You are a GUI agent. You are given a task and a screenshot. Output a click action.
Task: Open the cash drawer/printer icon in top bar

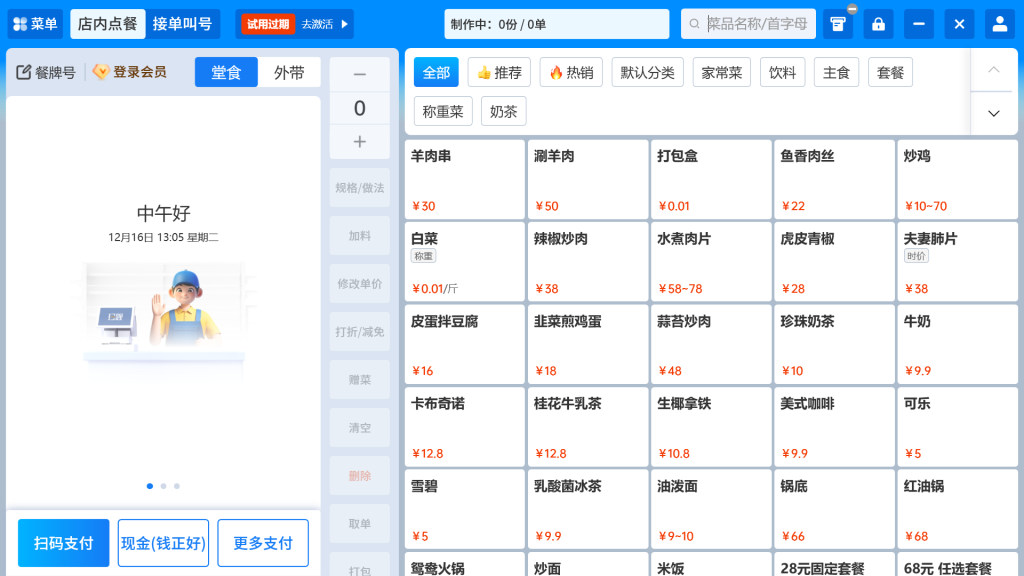pos(838,24)
